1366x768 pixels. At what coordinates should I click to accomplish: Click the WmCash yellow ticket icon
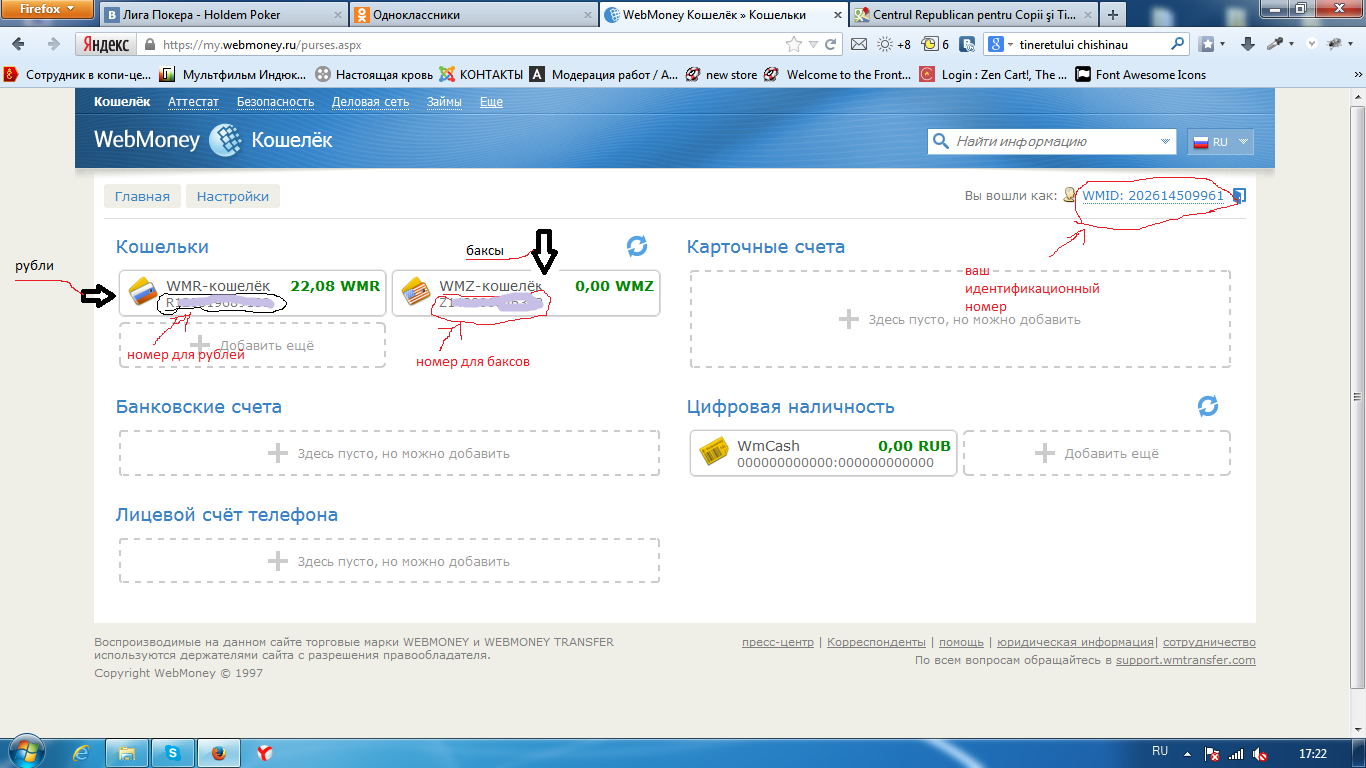714,452
